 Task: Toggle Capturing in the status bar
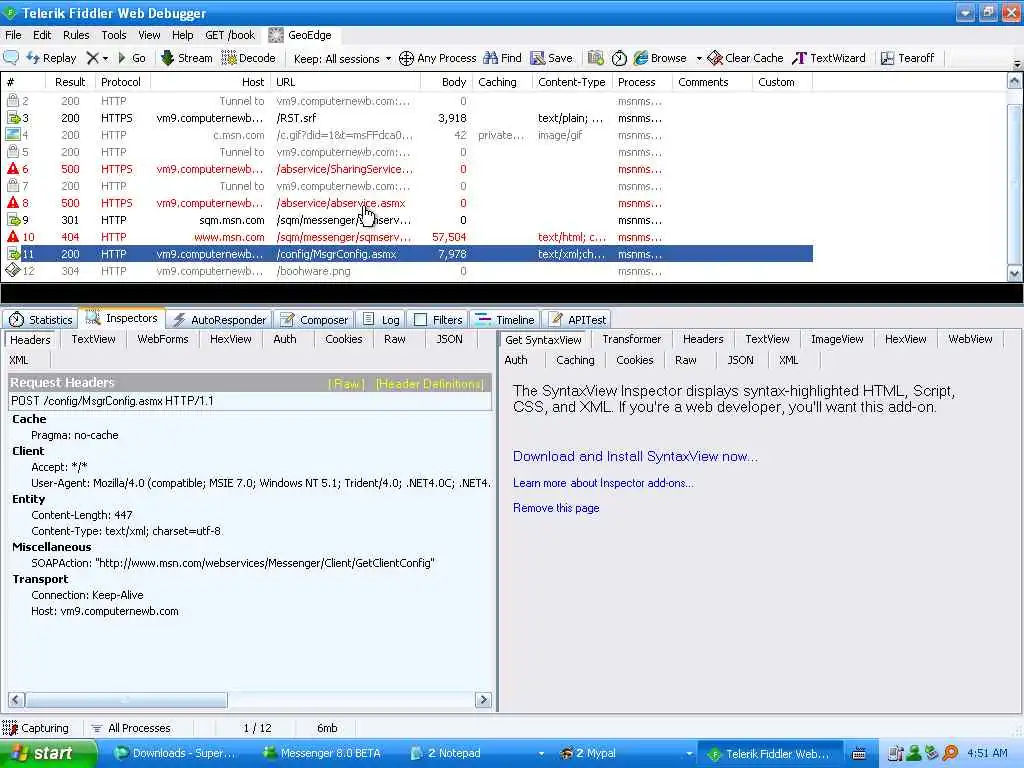coord(36,728)
